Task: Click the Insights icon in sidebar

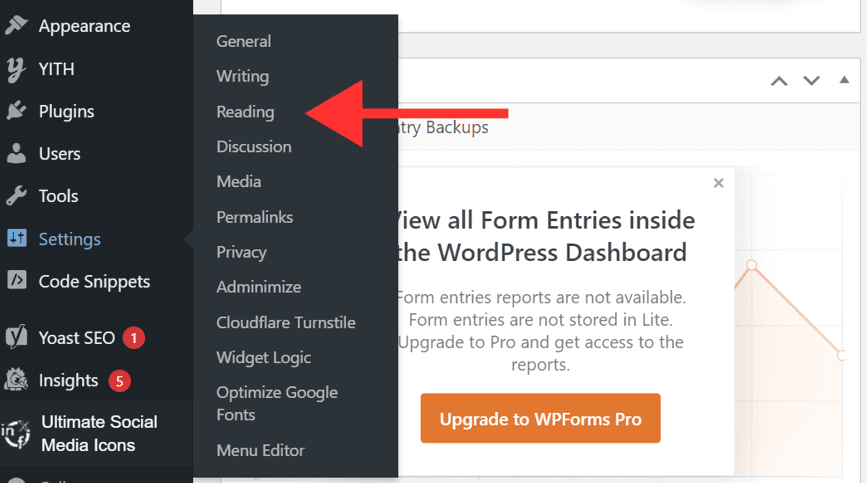Action: click(16, 379)
